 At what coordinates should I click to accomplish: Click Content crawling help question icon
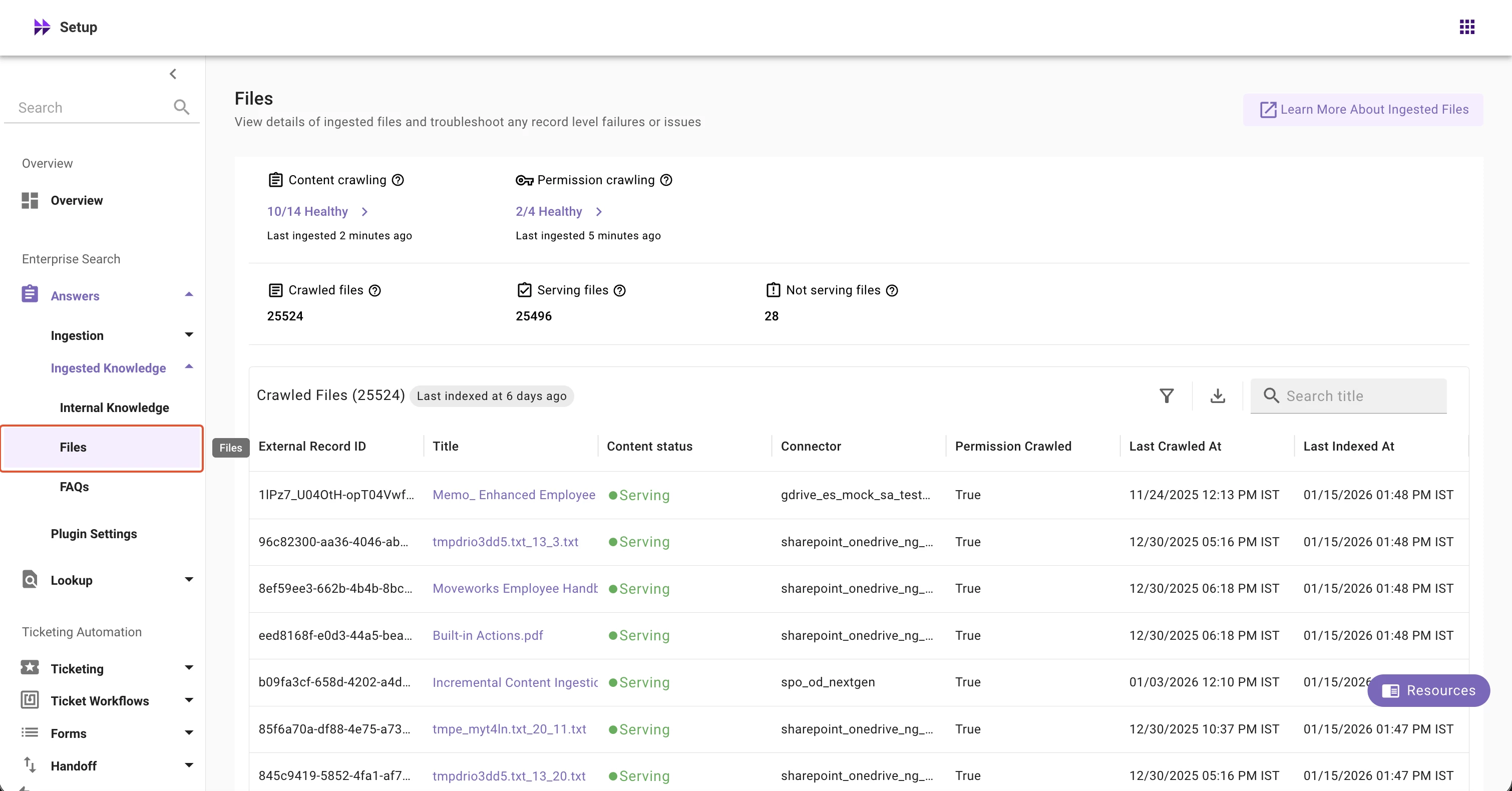point(398,180)
